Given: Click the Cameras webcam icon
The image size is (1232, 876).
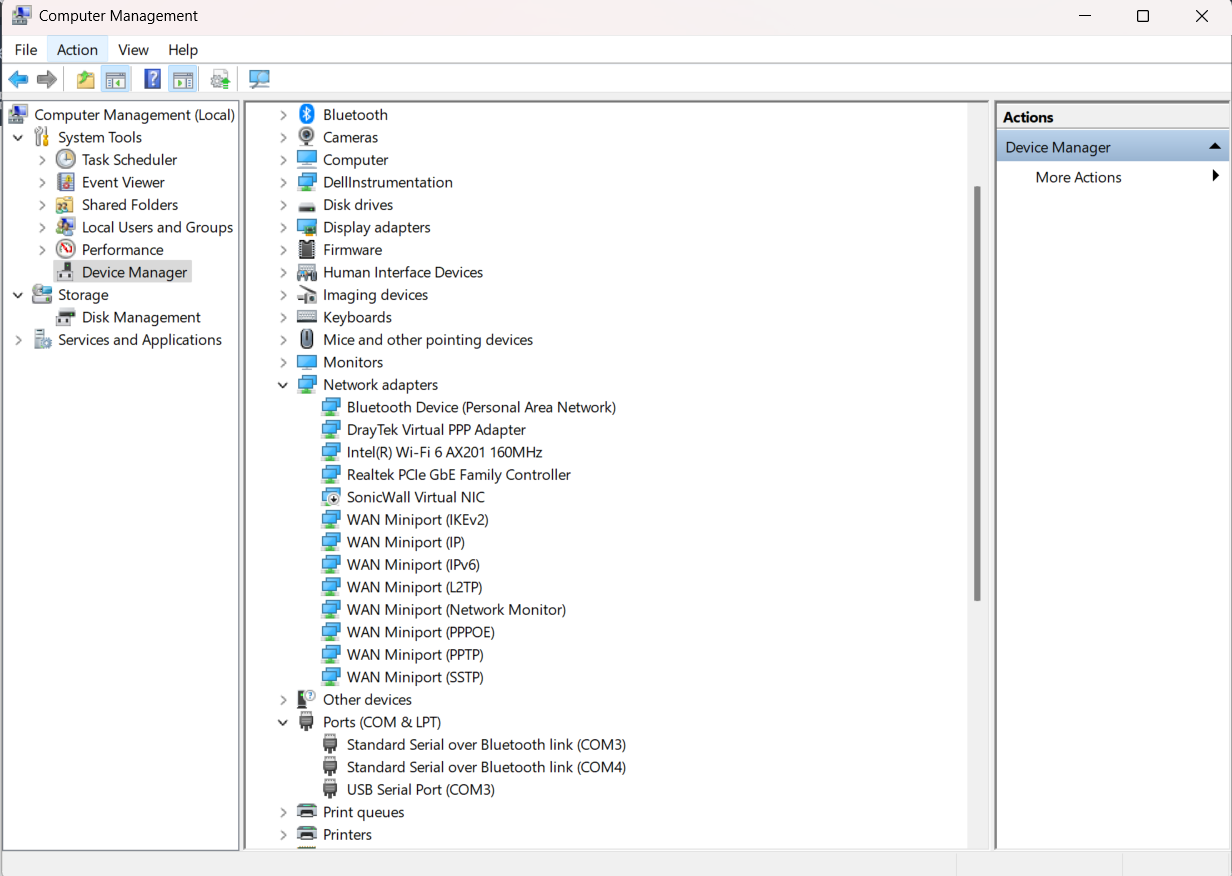Looking at the screenshot, I should pos(307,137).
